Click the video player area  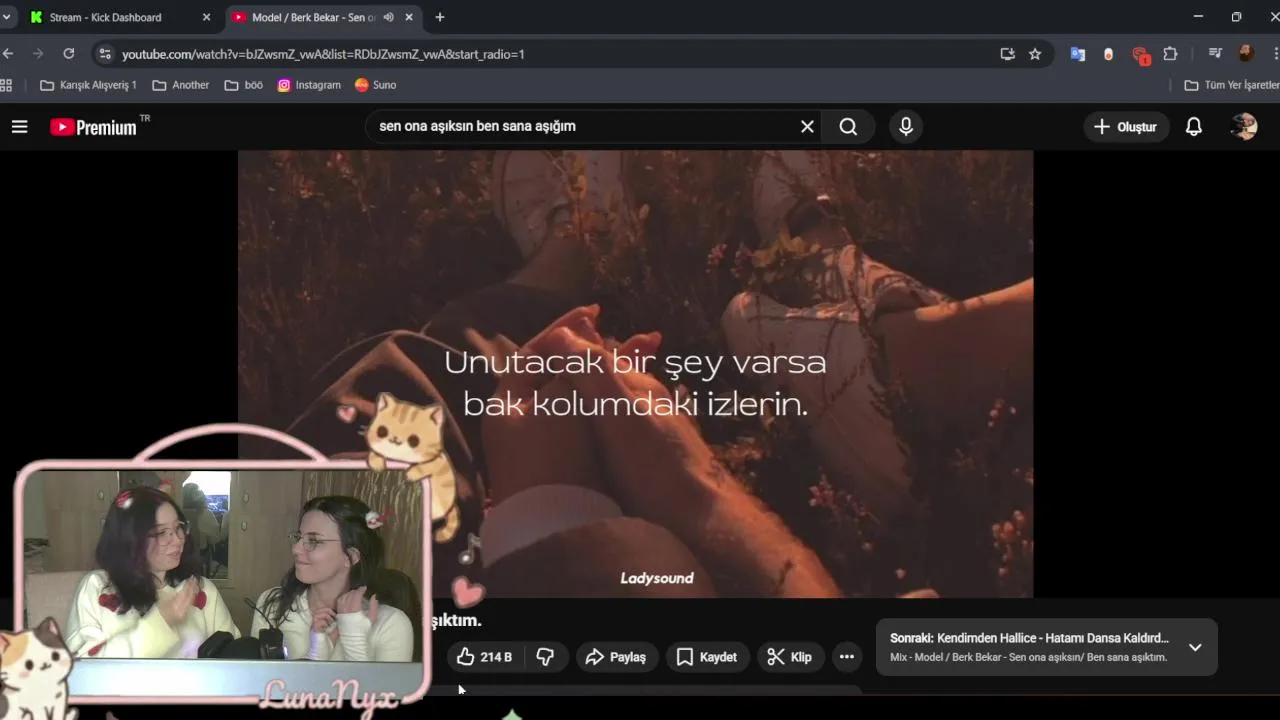click(x=635, y=374)
